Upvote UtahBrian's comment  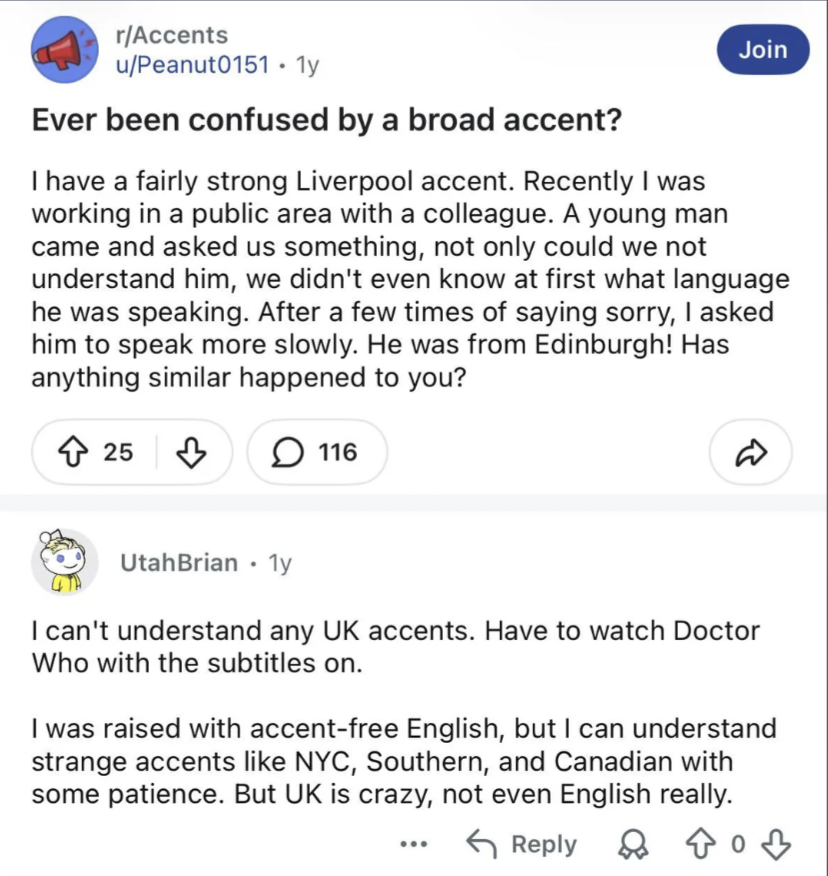click(x=701, y=844)
